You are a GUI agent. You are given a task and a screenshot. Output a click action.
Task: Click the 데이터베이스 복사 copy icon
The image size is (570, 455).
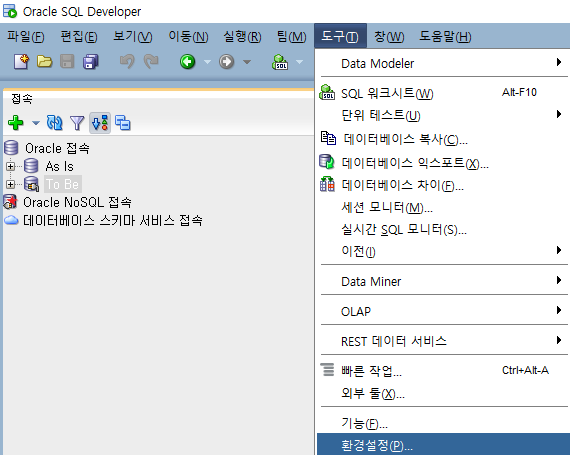(x=328, y=138)
